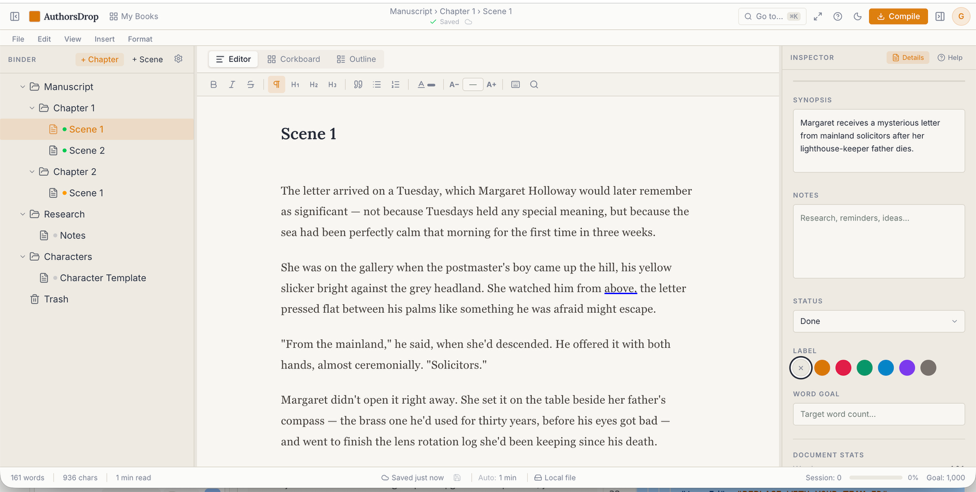Click the Target word count field
Viewport: 976px width, 492px height.
click(879, 414)
